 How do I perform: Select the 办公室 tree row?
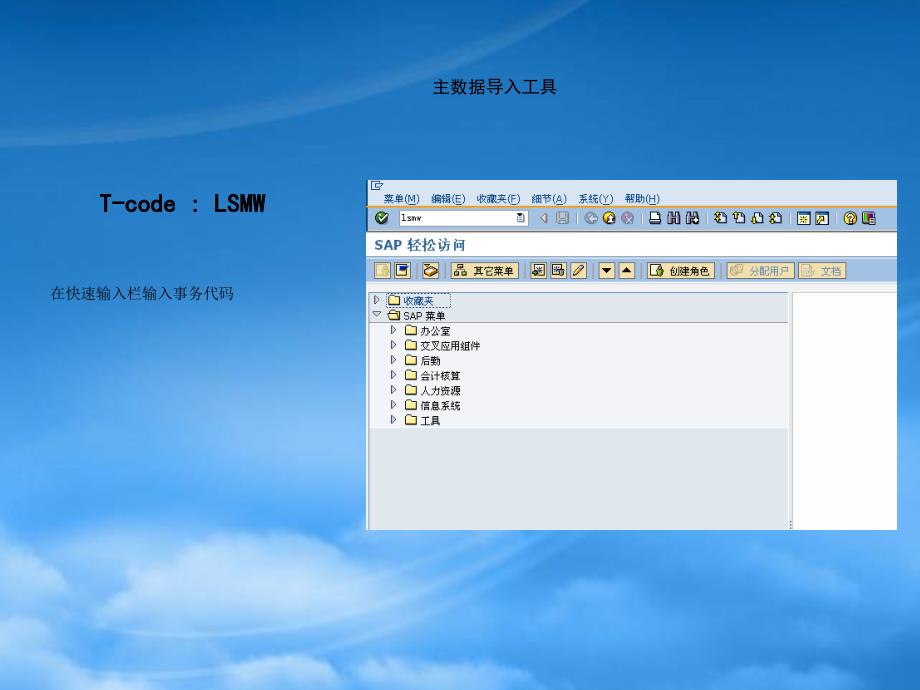click(427, 331)
